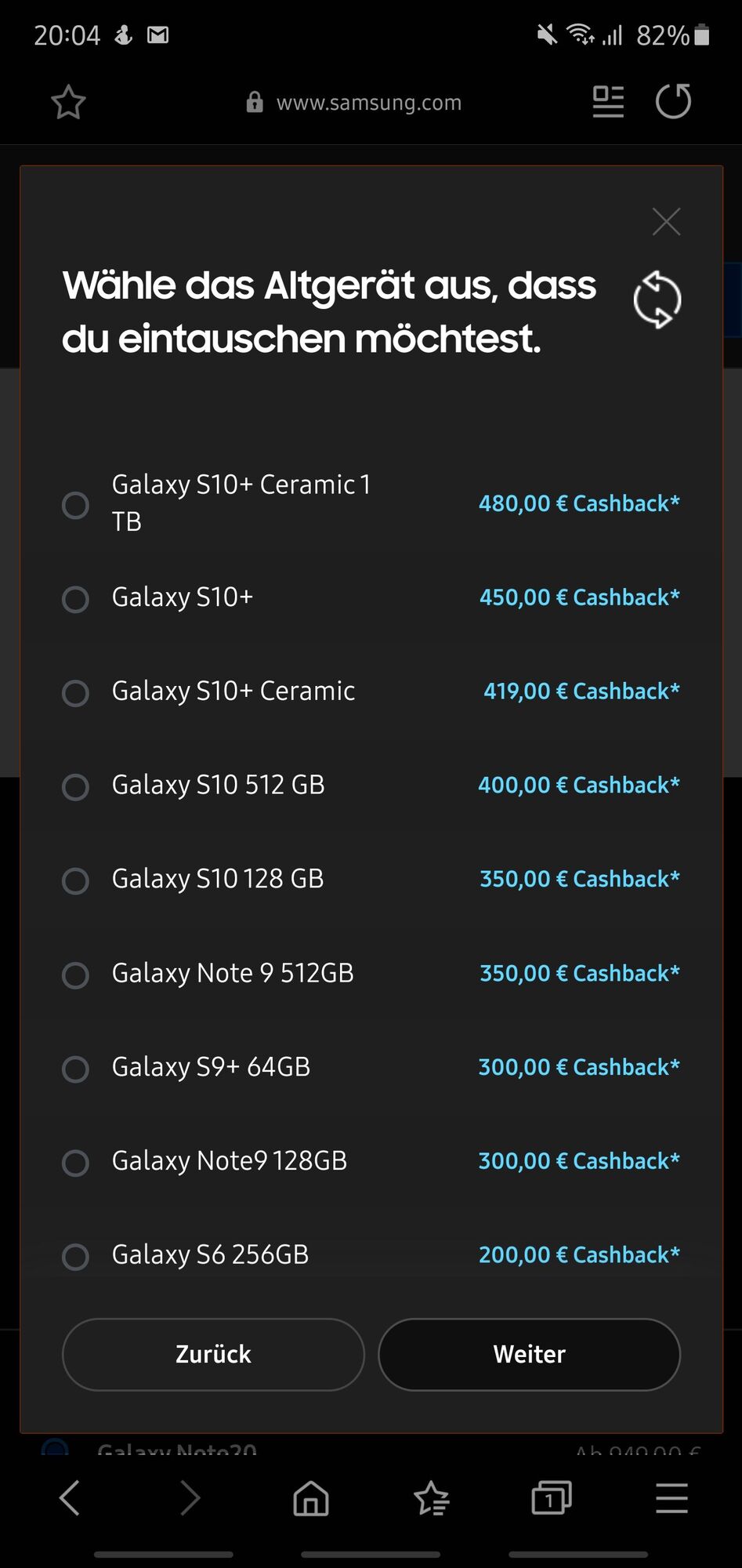Select Galaxy S10+ Ceramic 1 TB radio button
Image resolution: width=742 pixels, height=1568 pixels.
75,506
